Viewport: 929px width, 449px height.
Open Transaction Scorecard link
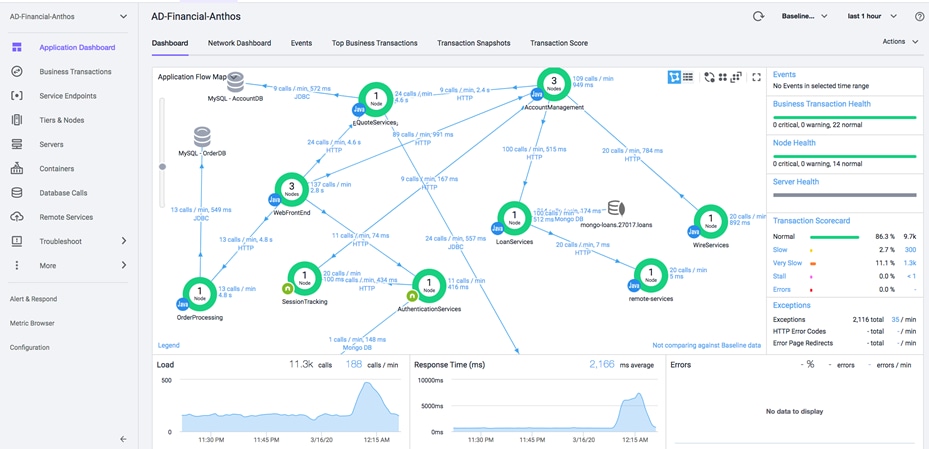pos(811,221)
